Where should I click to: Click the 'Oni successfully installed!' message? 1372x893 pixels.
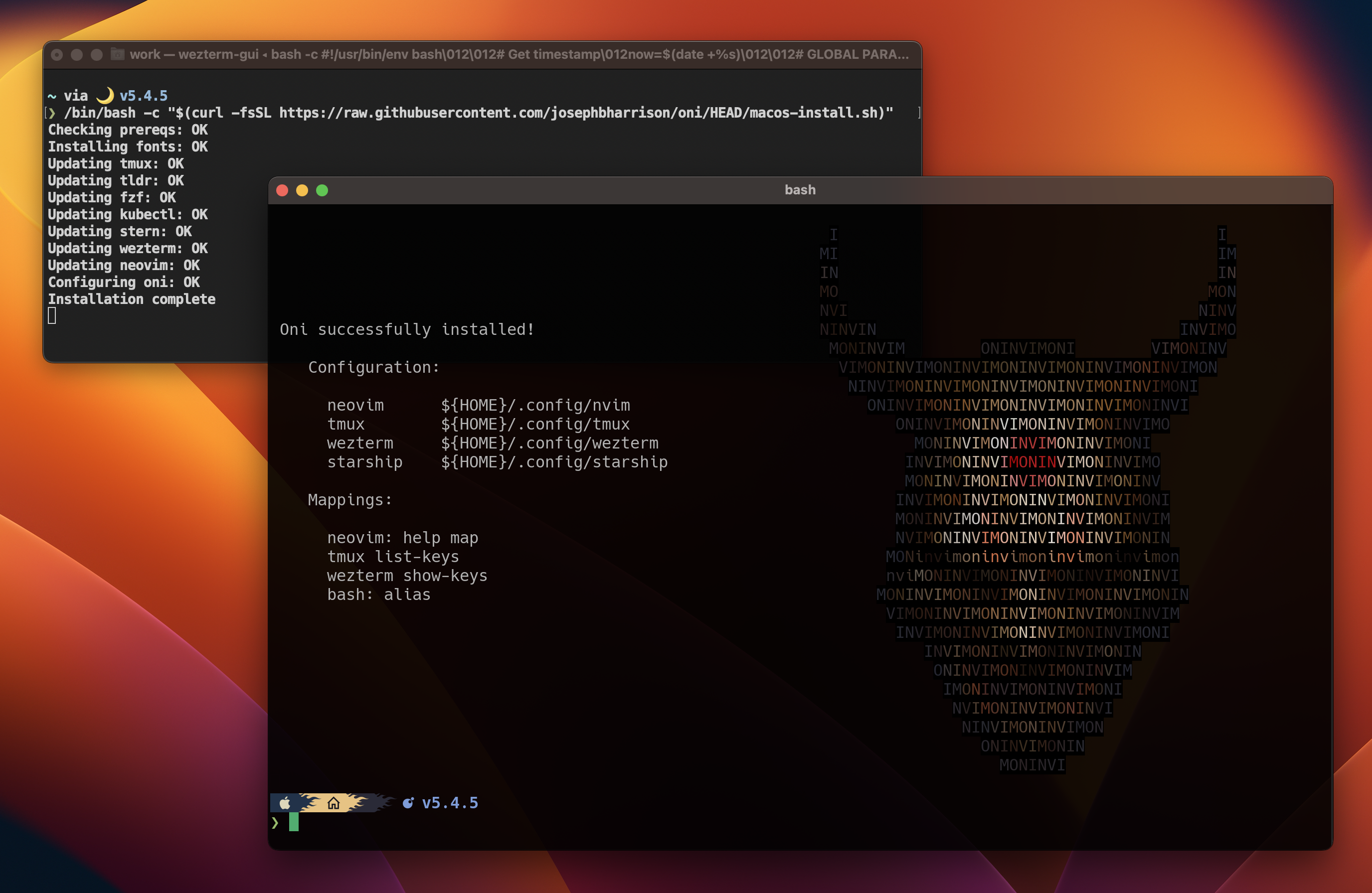click(407, 329)
